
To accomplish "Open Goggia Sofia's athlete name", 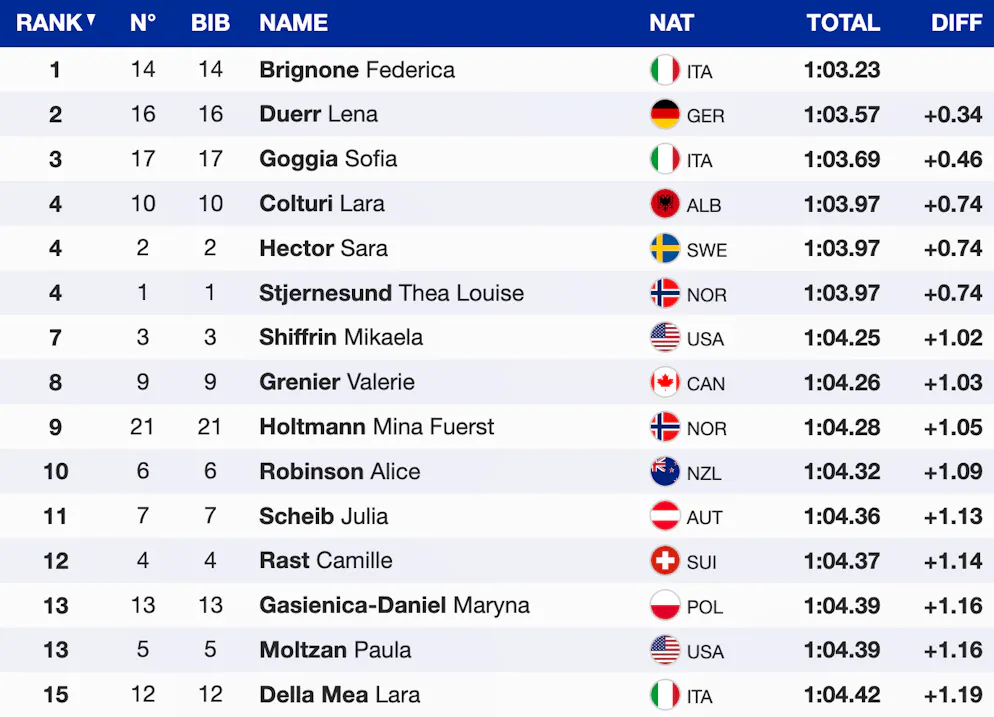I will pyautogui.click(x=328, y=159).
